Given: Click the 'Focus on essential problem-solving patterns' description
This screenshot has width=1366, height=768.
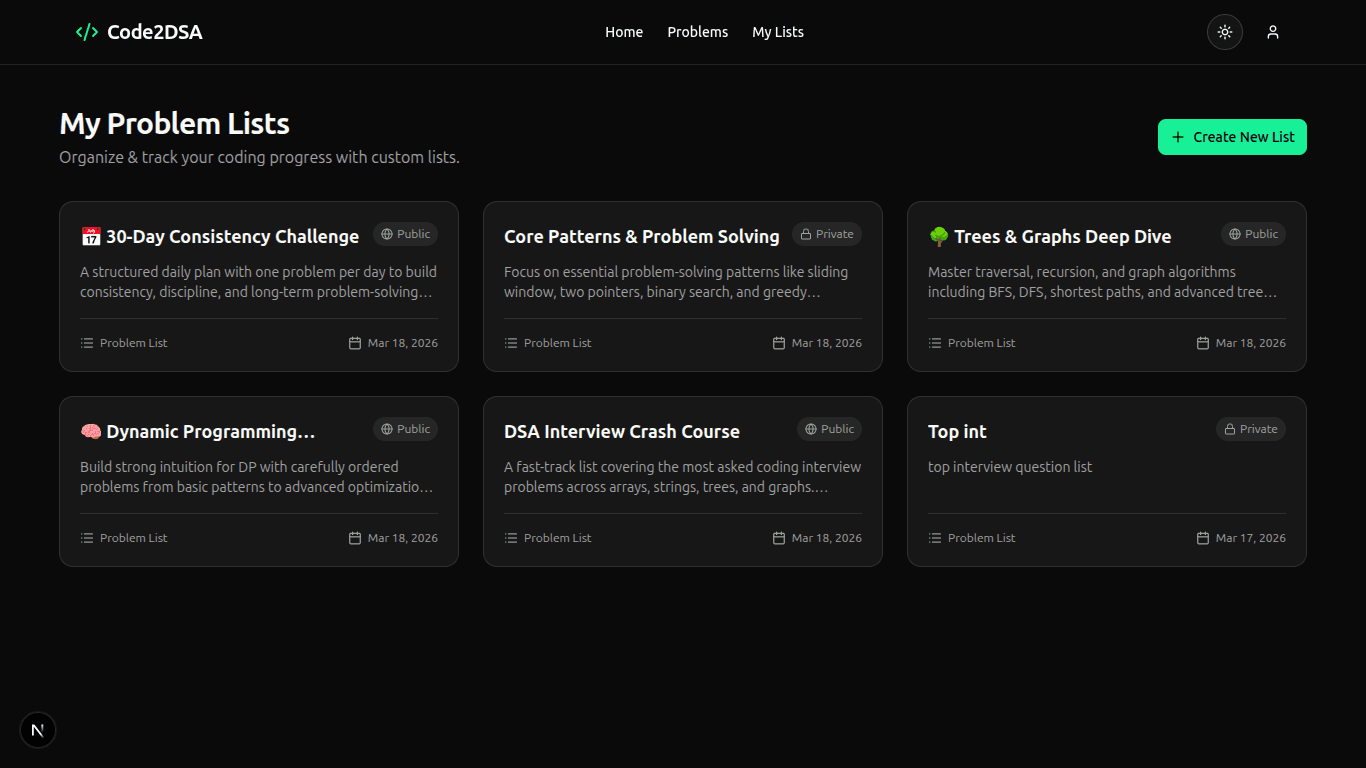Looking at the screenshot, I should click(x=676, y=282).
